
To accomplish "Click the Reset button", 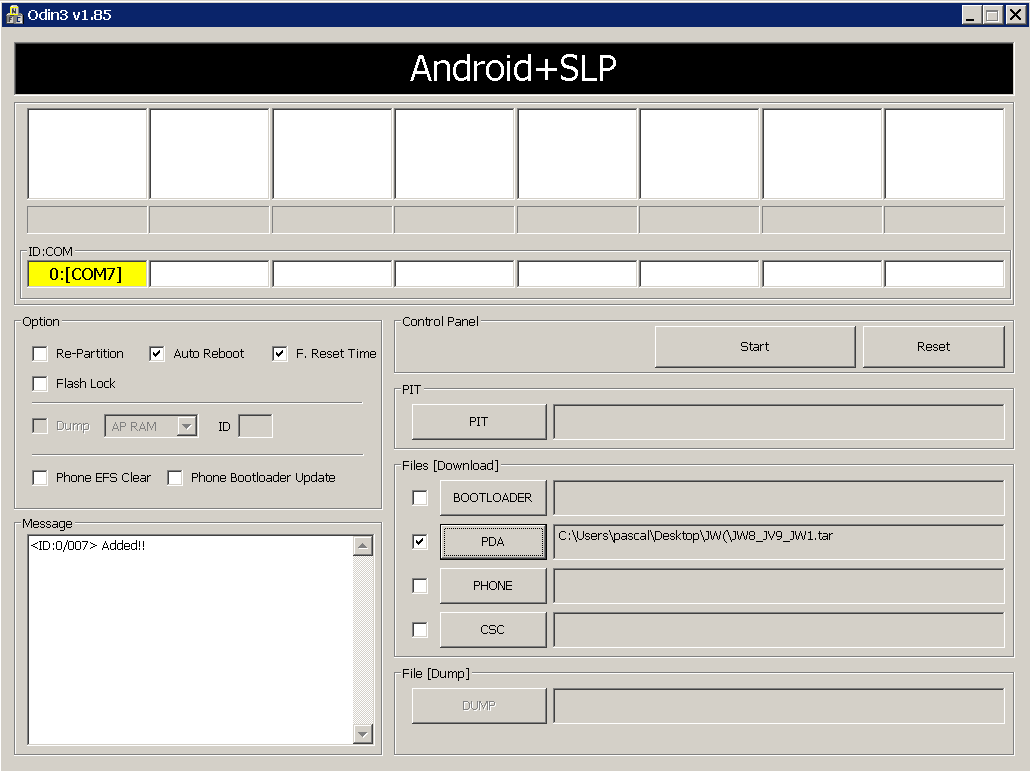I will tap(932, 346).
